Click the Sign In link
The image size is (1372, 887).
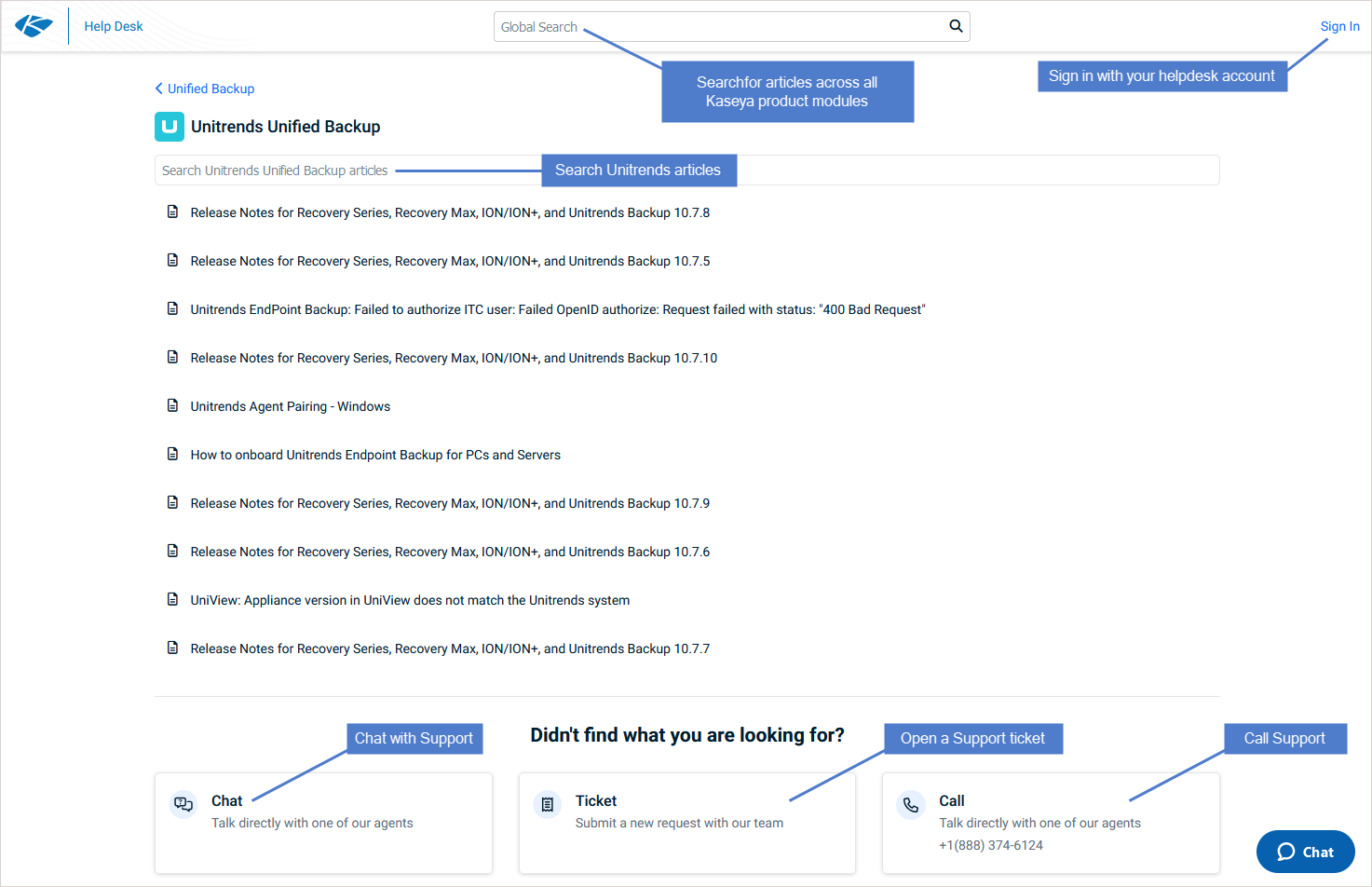click(1339, 26)
